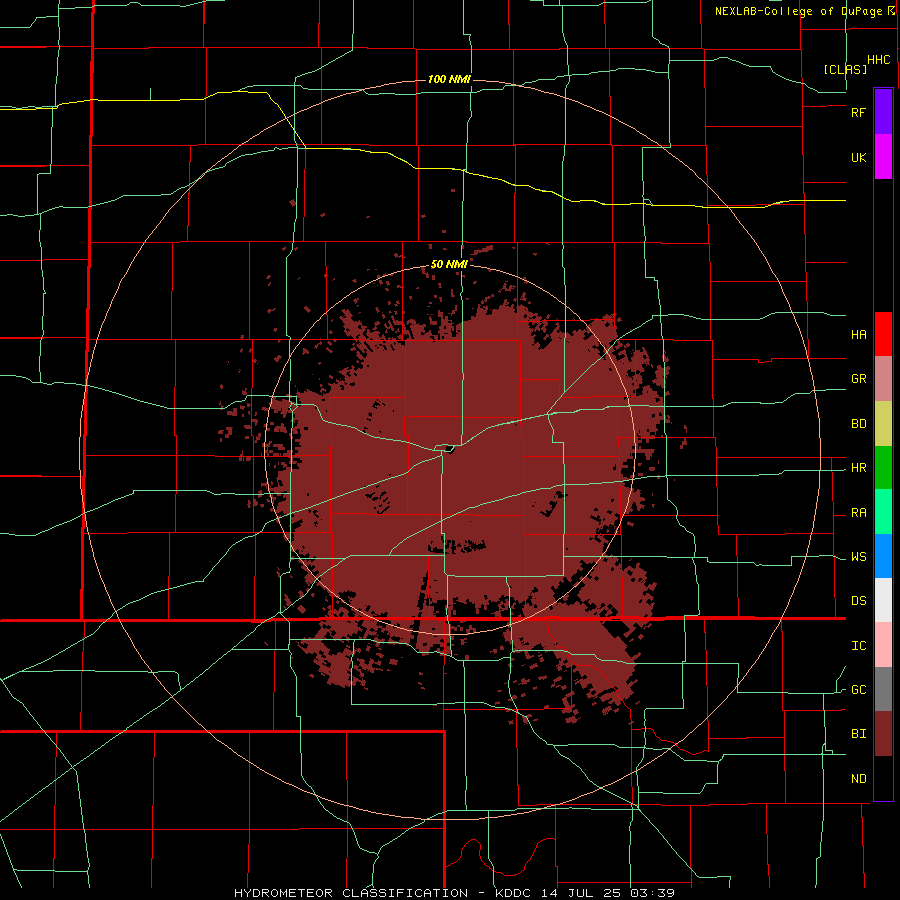
Task: Click the RF legend label
Action: click(x=858, y=112)
